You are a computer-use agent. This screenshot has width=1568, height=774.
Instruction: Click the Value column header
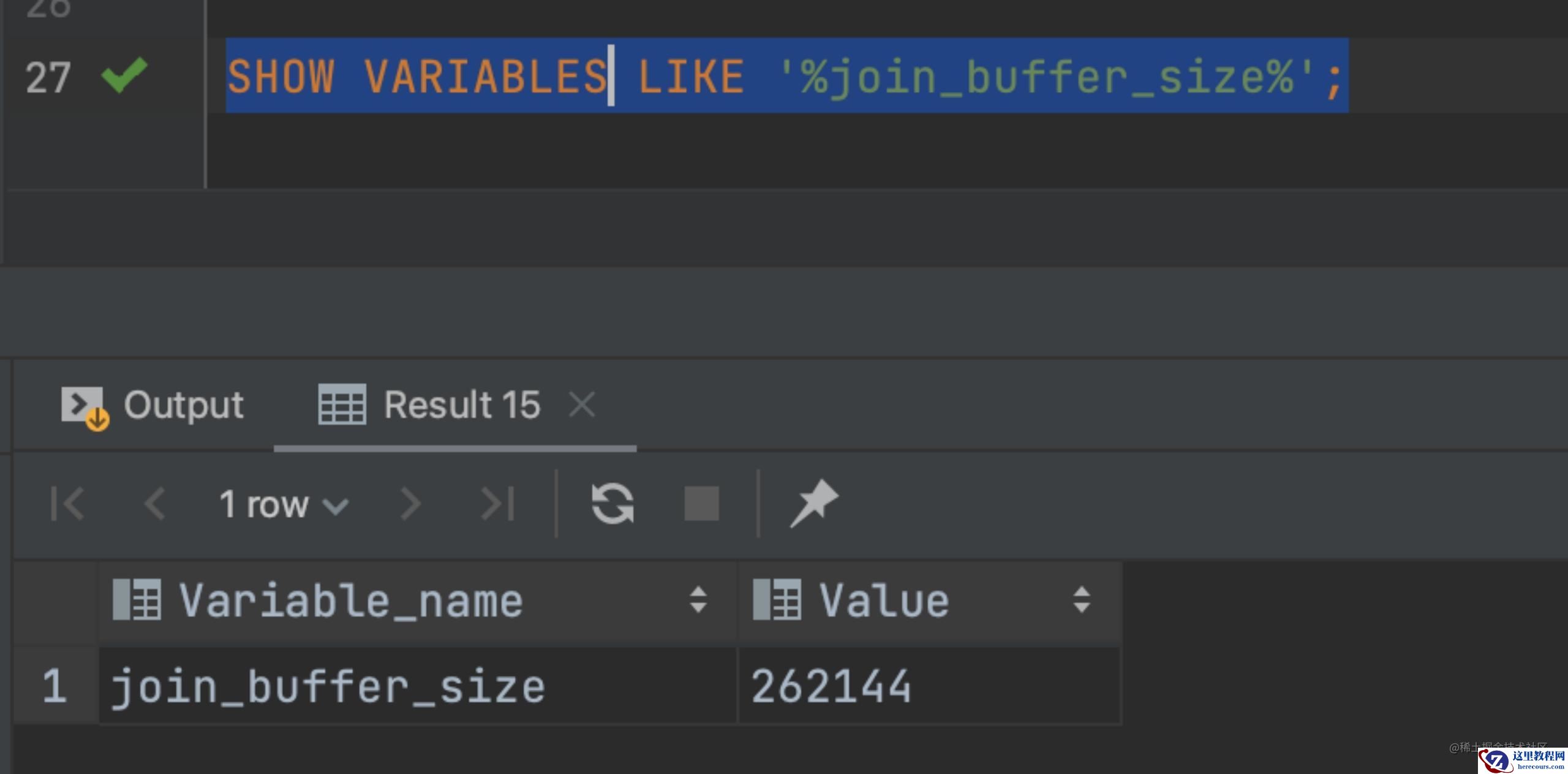click(x=884, y=601)
